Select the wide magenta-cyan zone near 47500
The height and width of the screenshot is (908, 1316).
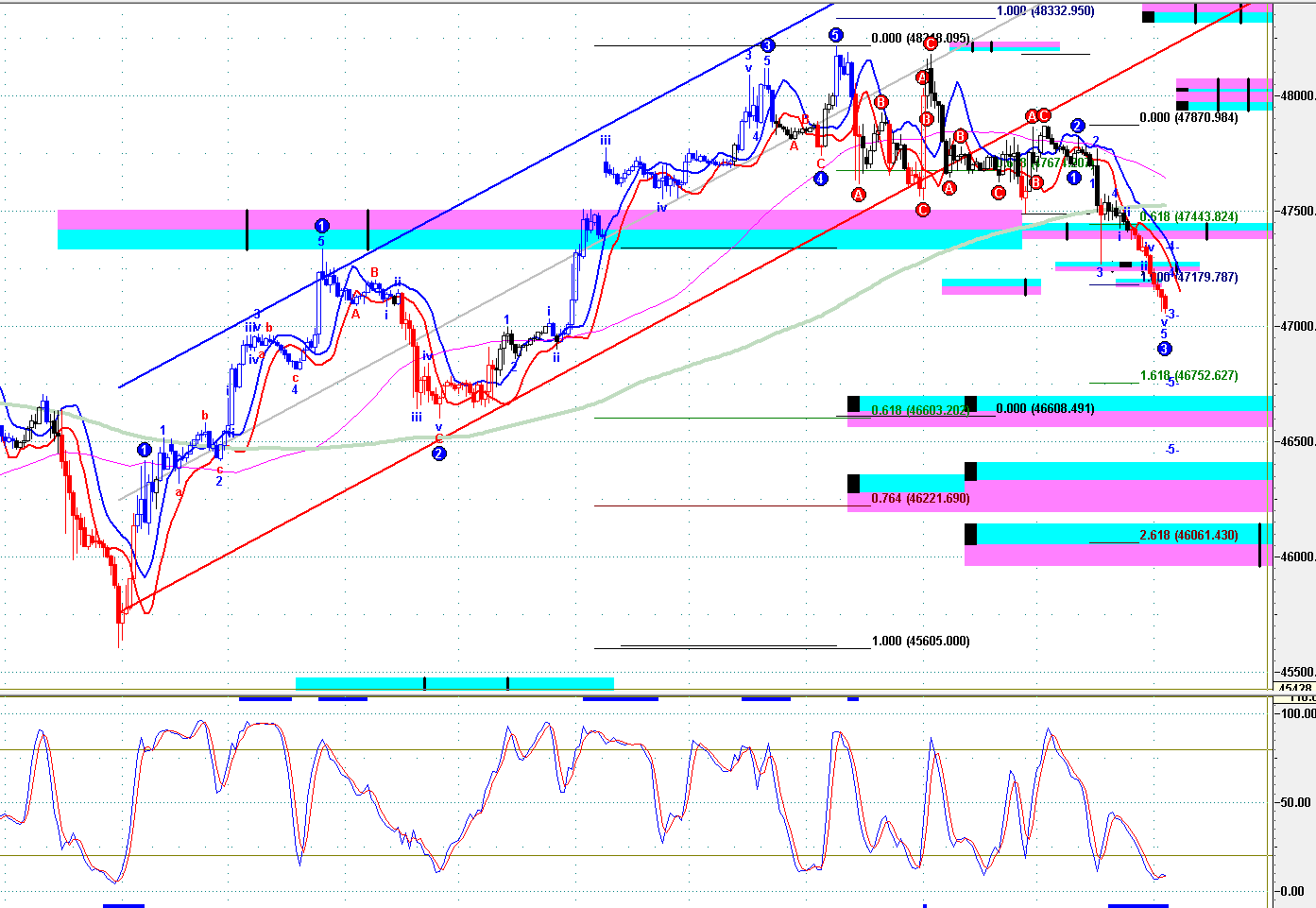[x=538, y=230]
